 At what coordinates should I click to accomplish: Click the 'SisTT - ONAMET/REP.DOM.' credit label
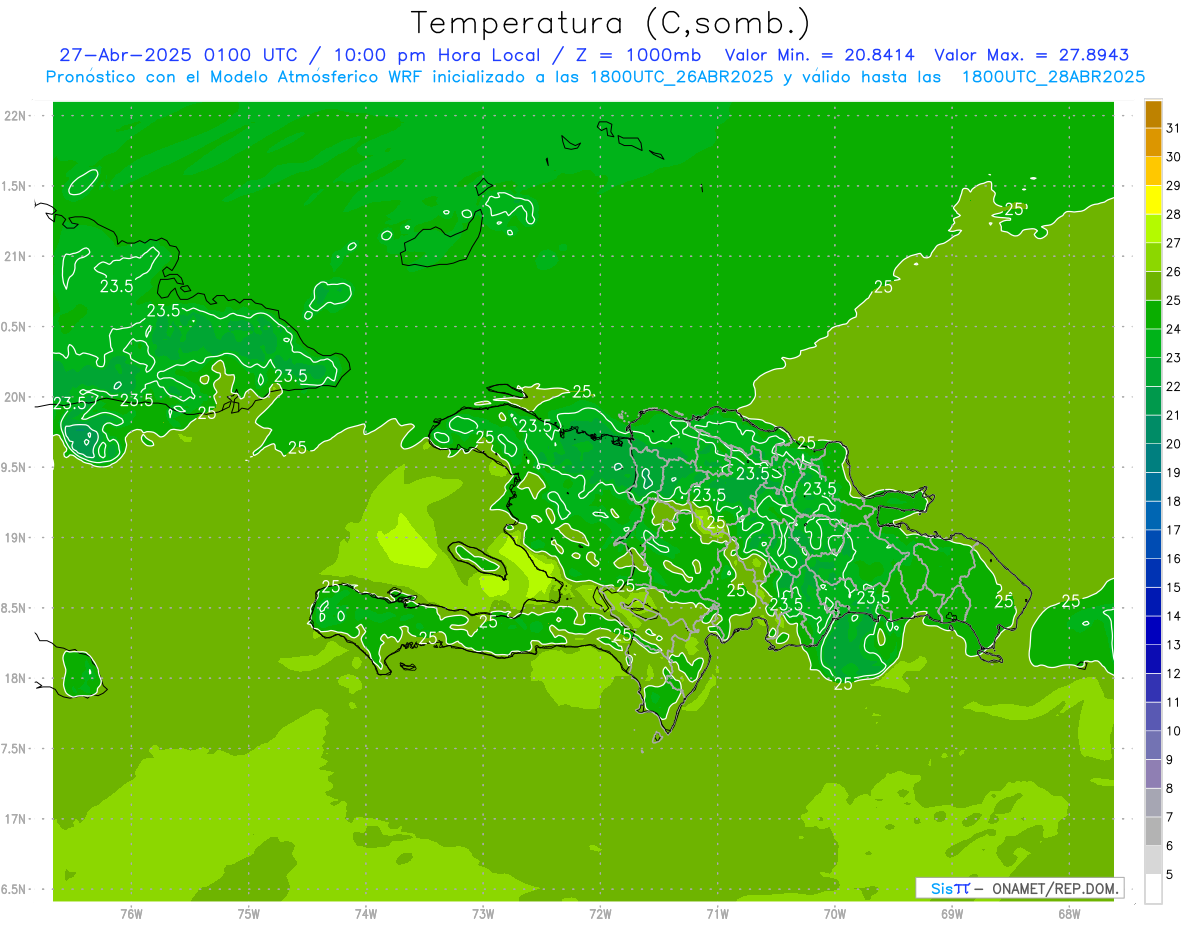click(1020, 888)
